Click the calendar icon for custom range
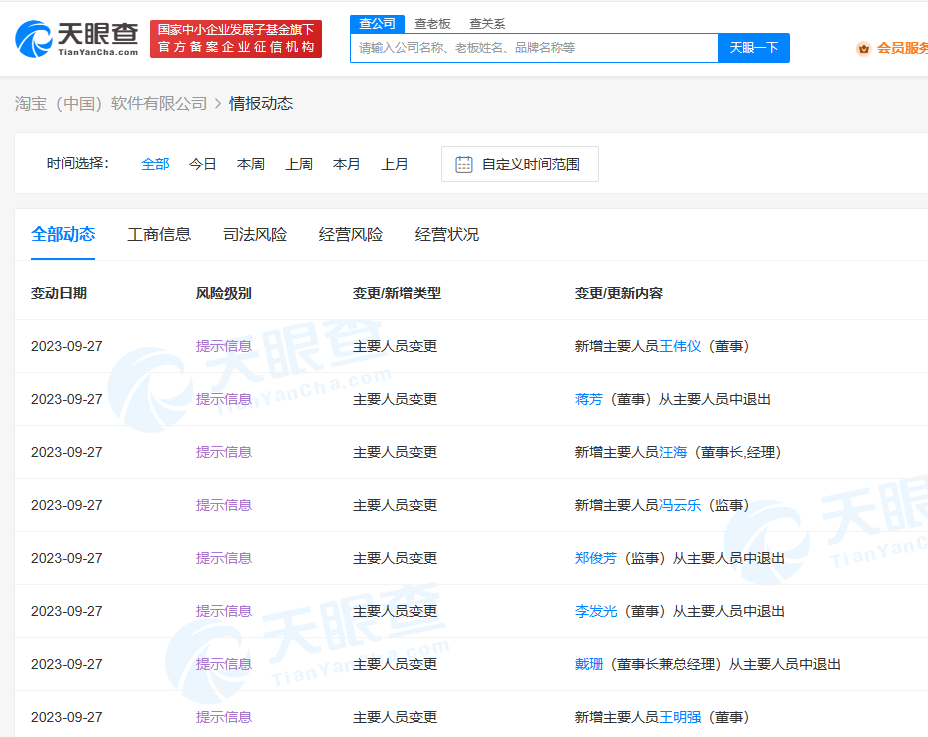This screenshot has width=928, height=737. [464, 164]
